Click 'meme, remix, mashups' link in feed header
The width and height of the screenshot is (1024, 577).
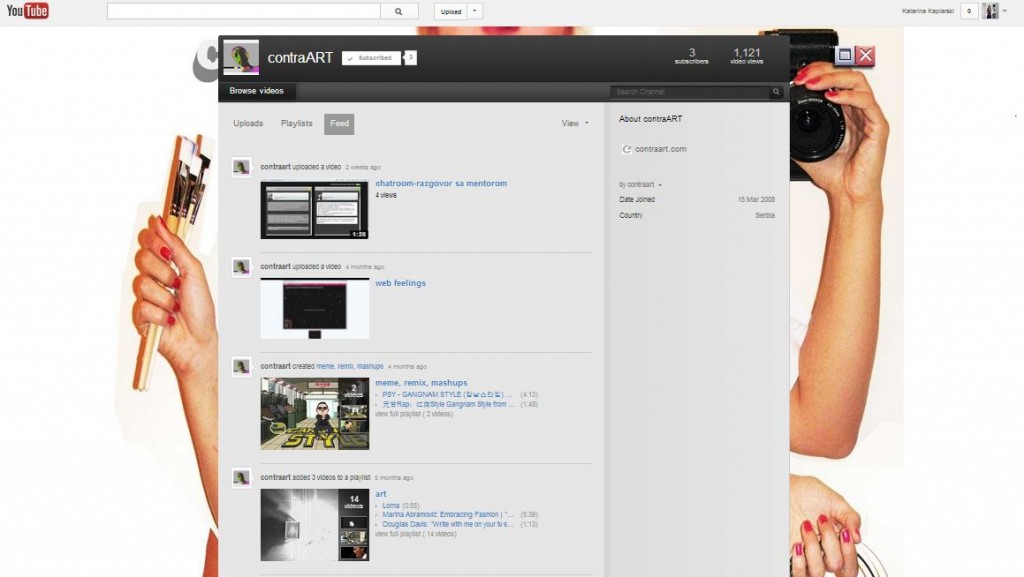(350, 367)
